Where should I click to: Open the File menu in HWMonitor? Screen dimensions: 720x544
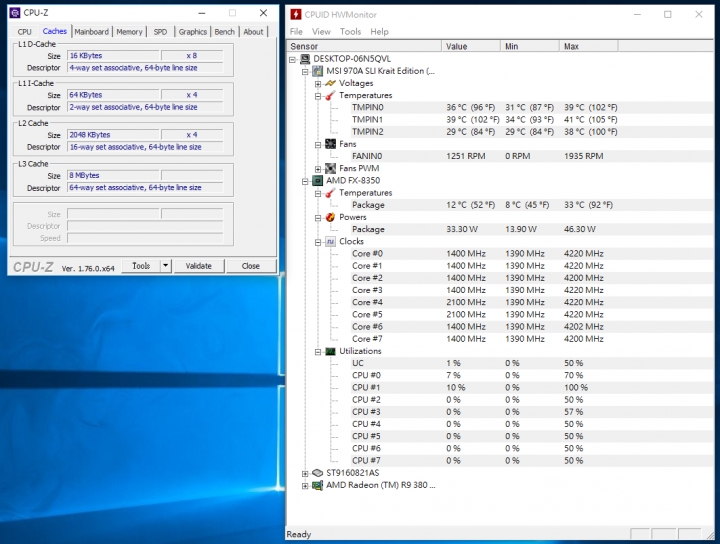tap(296, 32)
